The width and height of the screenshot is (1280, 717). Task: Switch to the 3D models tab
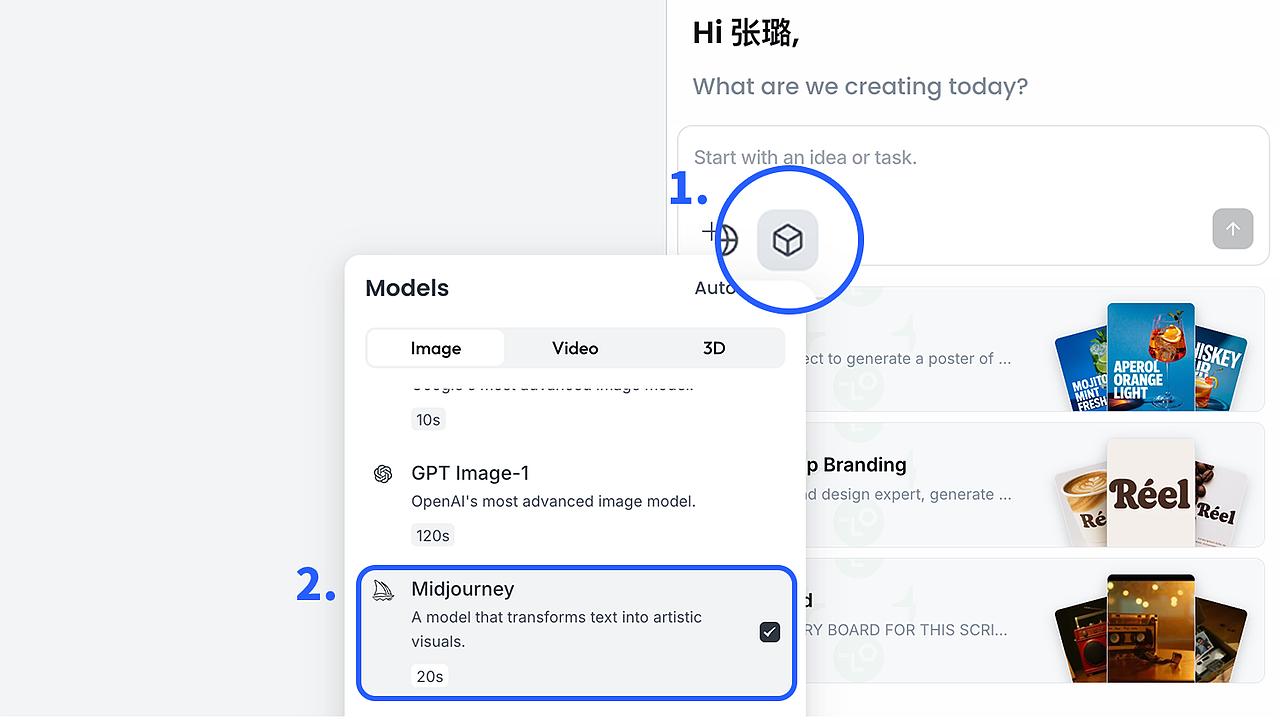(714, 348)
